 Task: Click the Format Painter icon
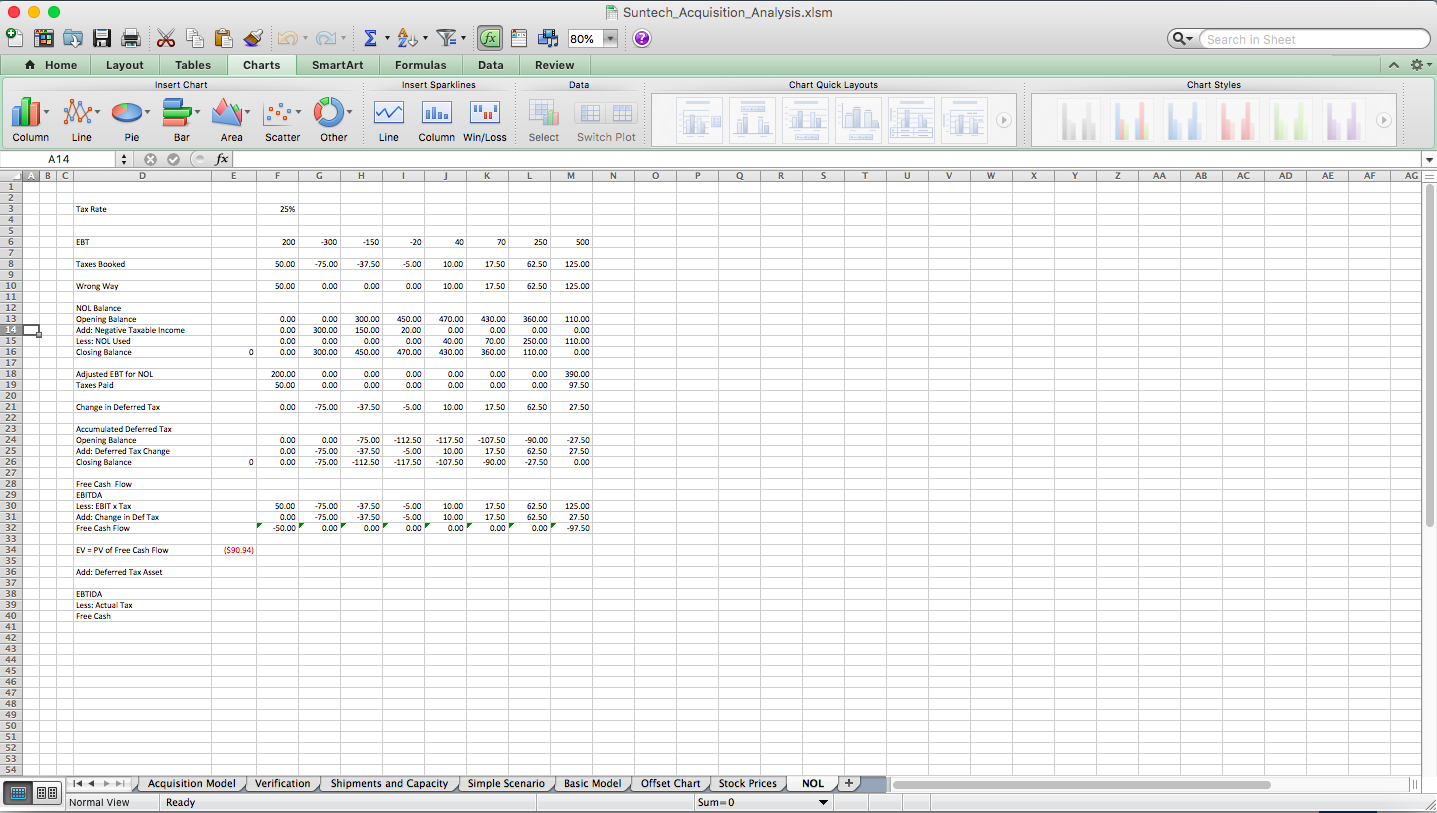254,38
